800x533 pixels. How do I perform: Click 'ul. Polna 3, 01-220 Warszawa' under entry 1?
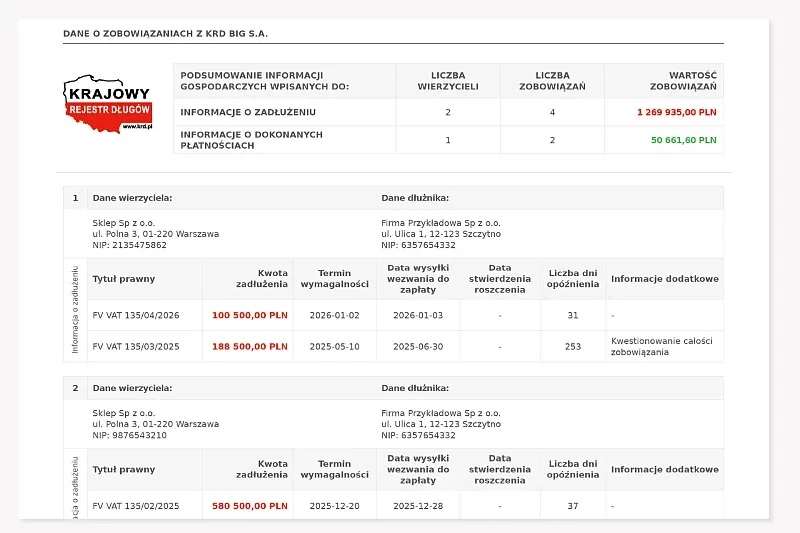click(x=156, y=234)
